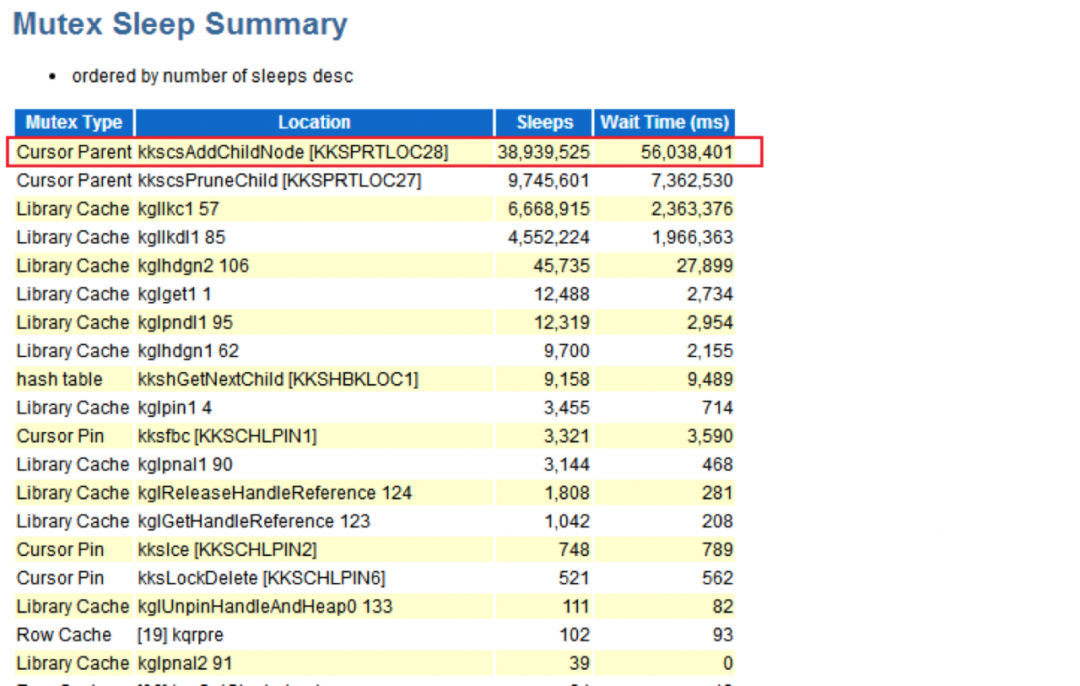Select the kkscsPruneChild [KKSPRTLOC27] location cell
Viewport: 1080px width, 686px height.
coord(279,181)
